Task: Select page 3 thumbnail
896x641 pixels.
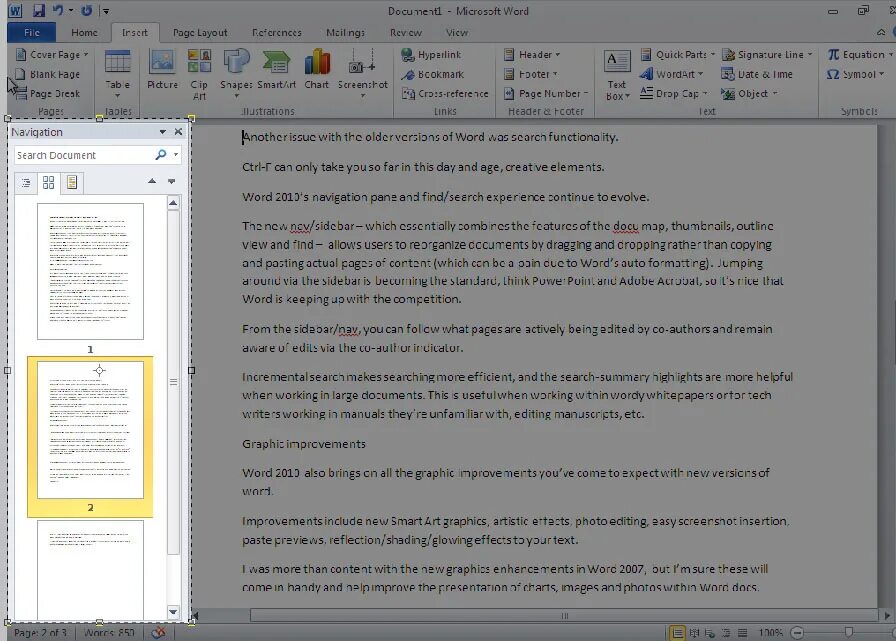Action: pos(90,570)
